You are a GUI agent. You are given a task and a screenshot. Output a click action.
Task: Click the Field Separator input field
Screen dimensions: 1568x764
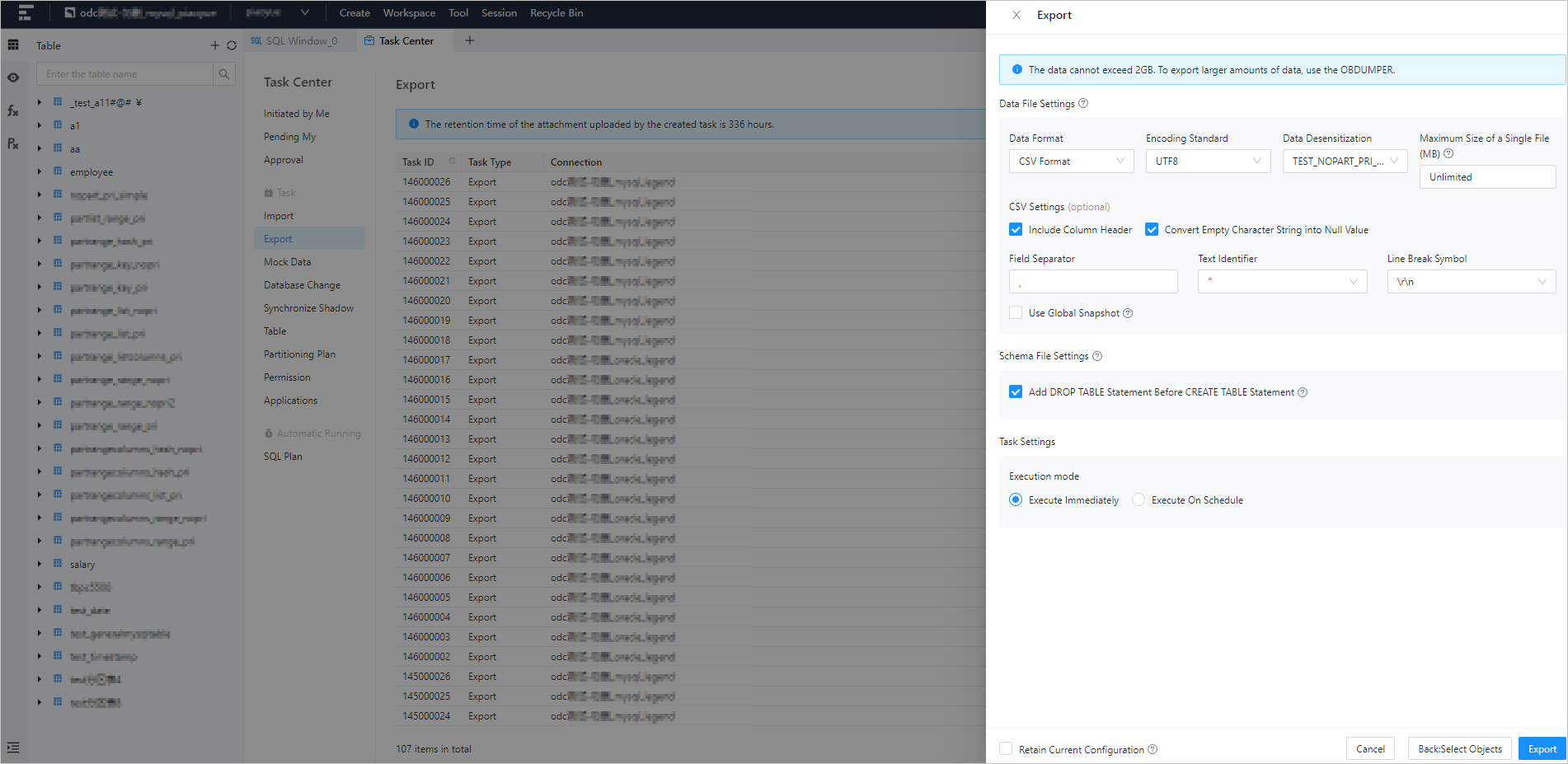pyautogui.click(x=1093, y=282)
